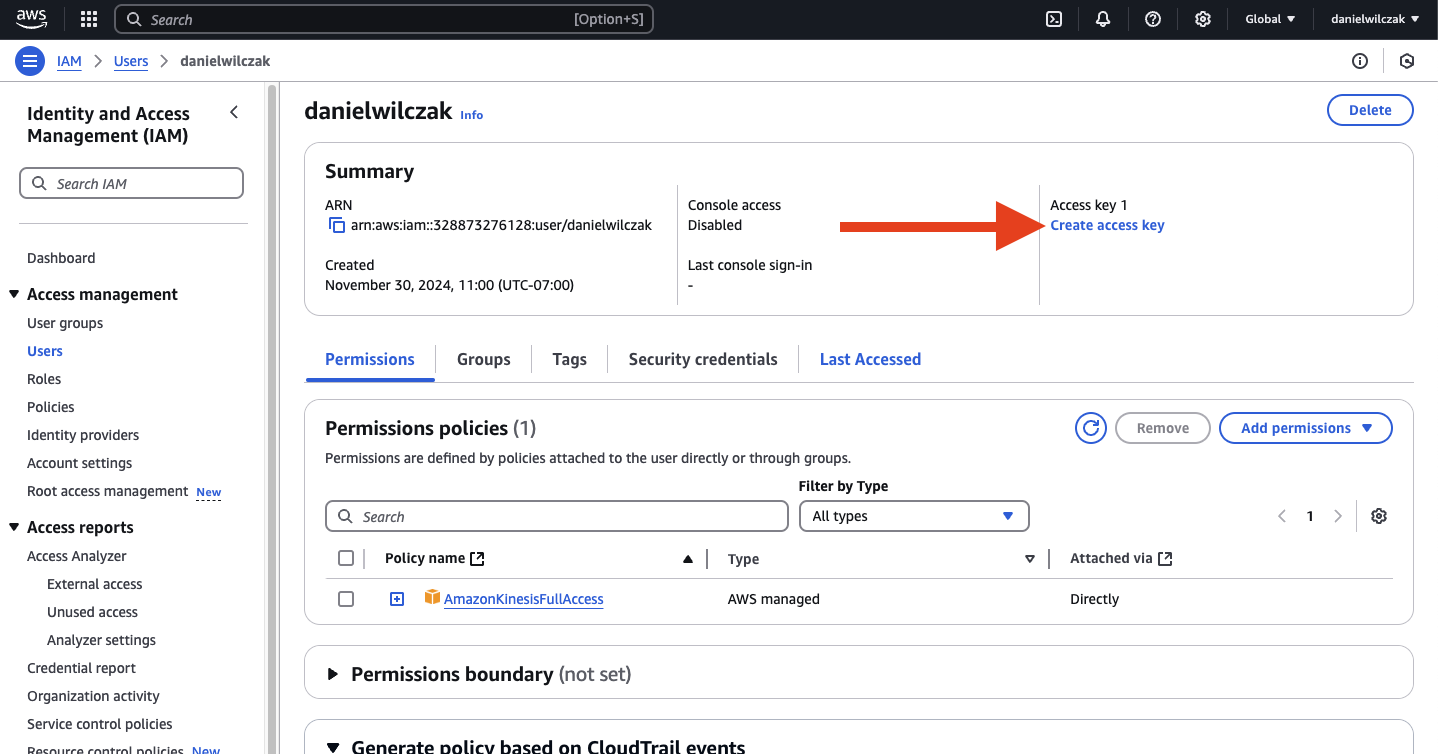This screenshot has height=754, width=1438.
Task: Open Analyzer settings in the sidebar
Action: (101, 640)
